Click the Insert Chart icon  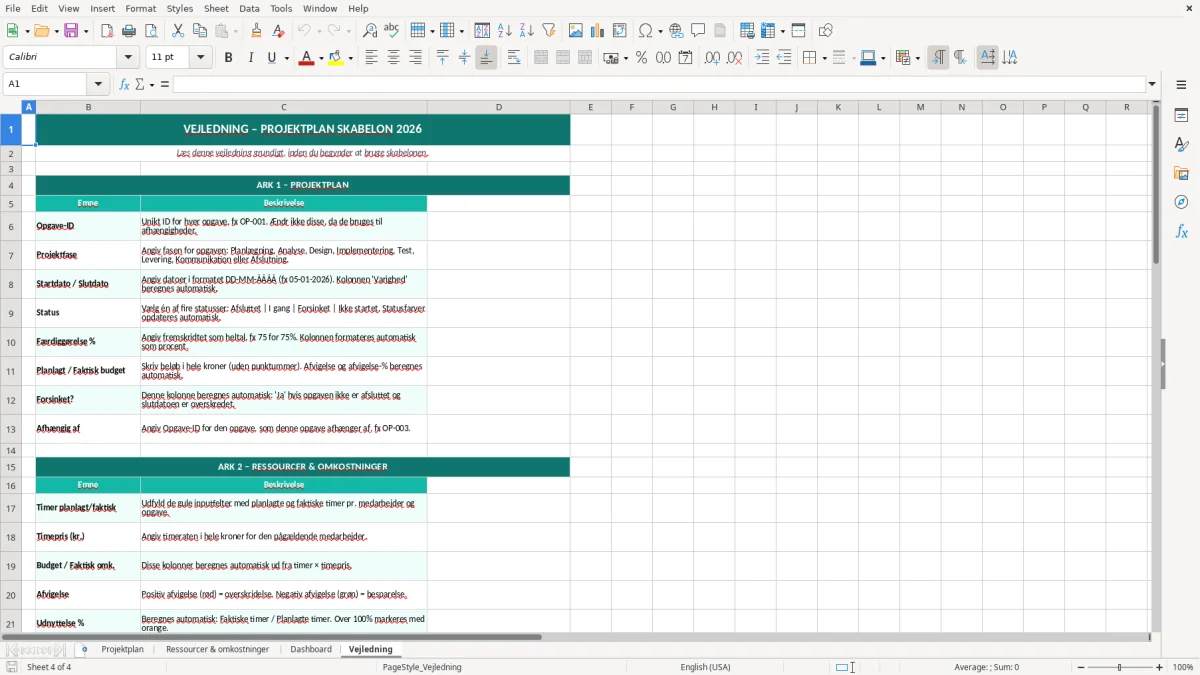point(598,31)
